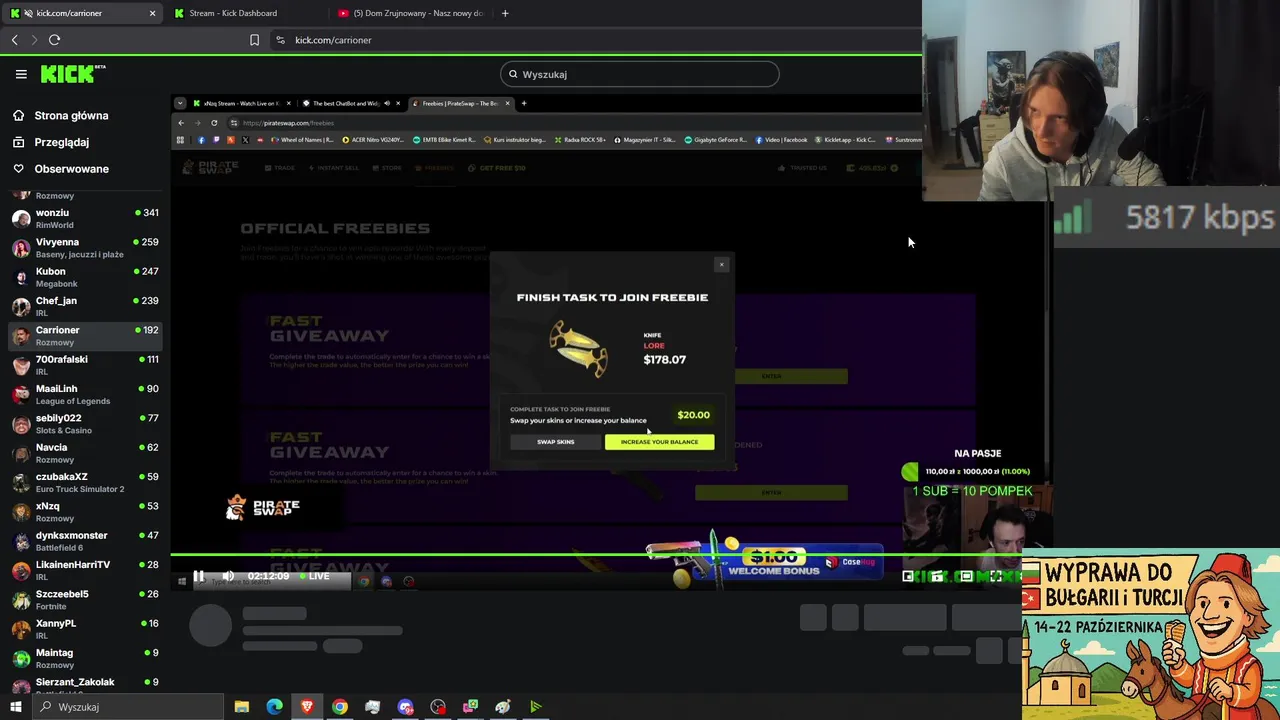1280x720 pixels.
Task: Jump to LIVE in the player
Action: click(314, 576)
